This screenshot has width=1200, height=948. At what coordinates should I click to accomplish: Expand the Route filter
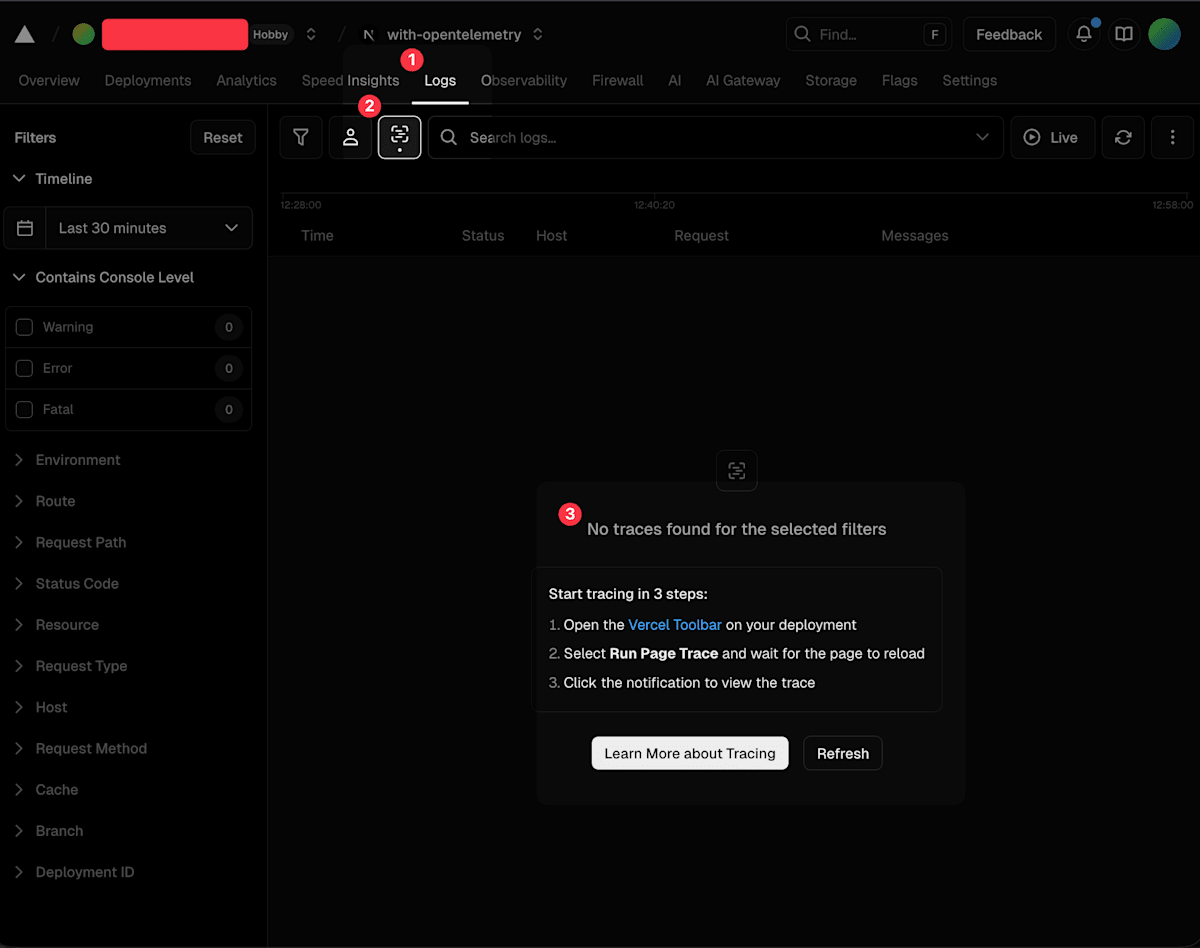point(44,501)
